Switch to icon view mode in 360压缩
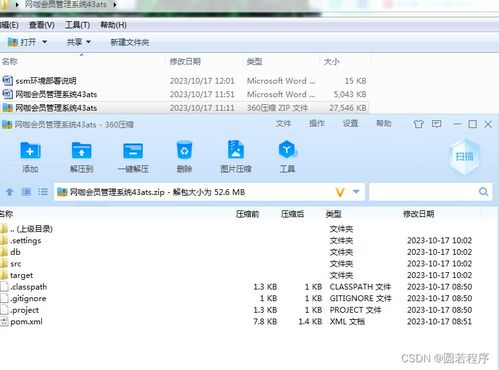The image size is (499, 370). [x=26, y=192]
